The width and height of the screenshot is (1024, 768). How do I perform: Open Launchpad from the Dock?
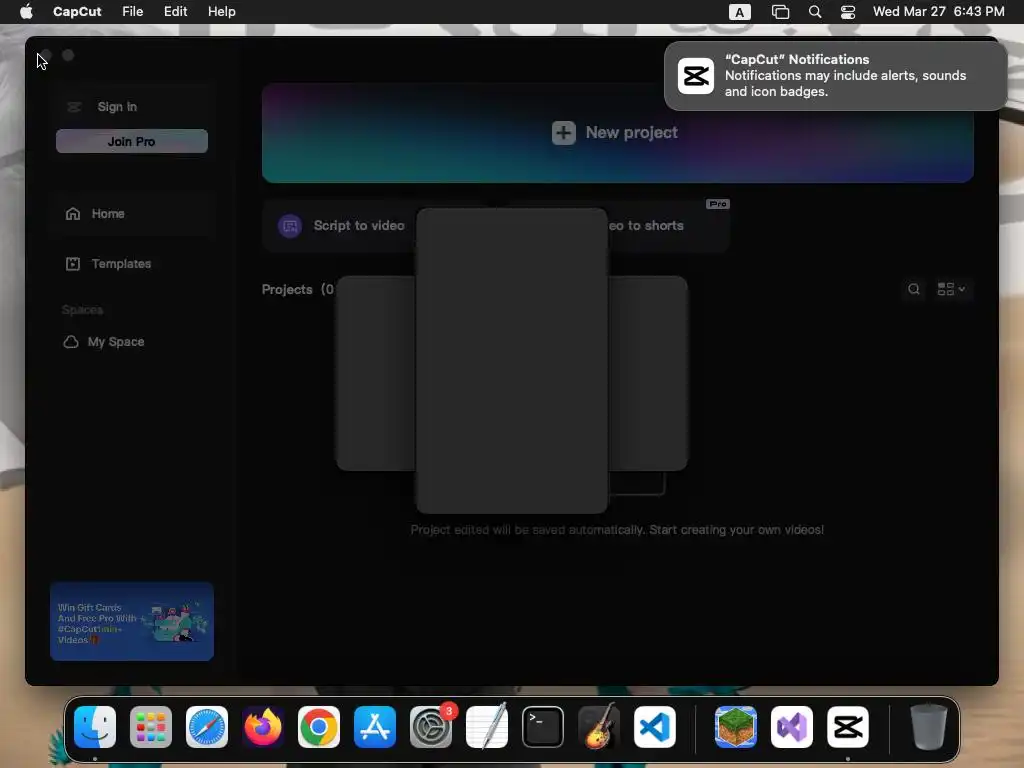coord(151,727)
